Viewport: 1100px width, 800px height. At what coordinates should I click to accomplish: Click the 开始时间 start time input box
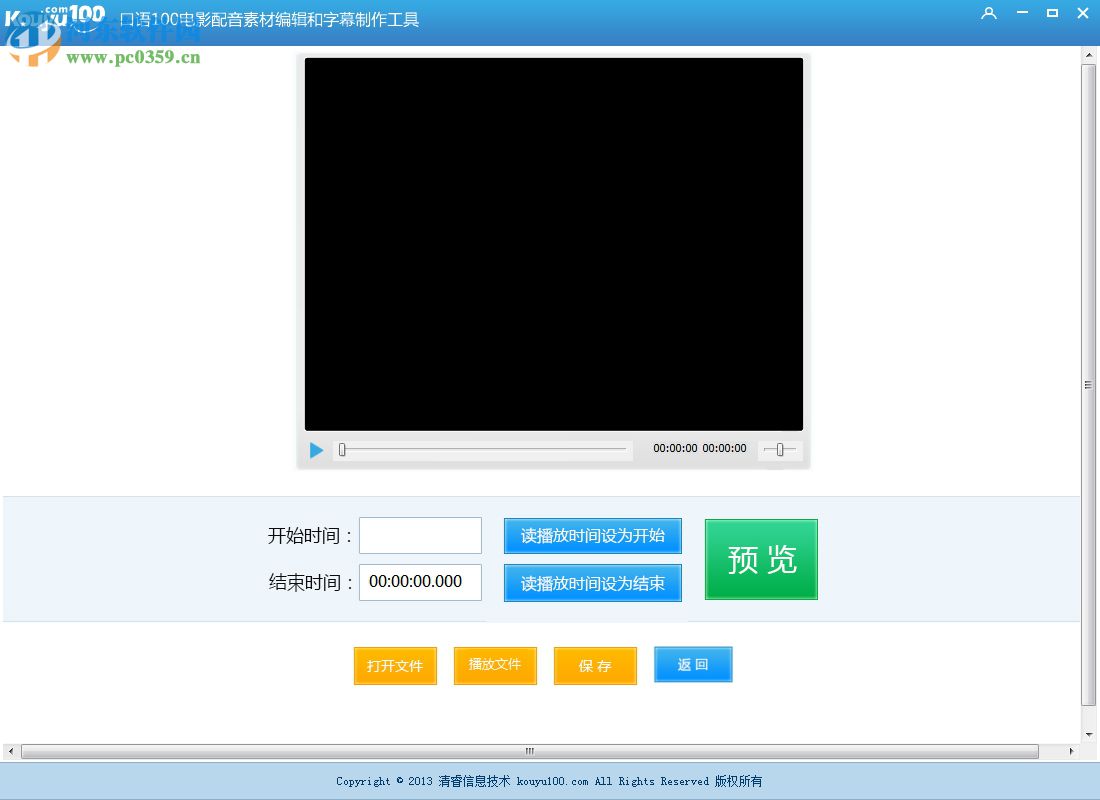[x=420, y=535]
